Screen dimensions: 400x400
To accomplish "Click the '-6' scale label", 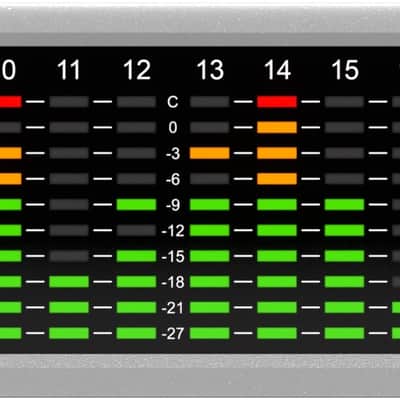I will point(173,179).
